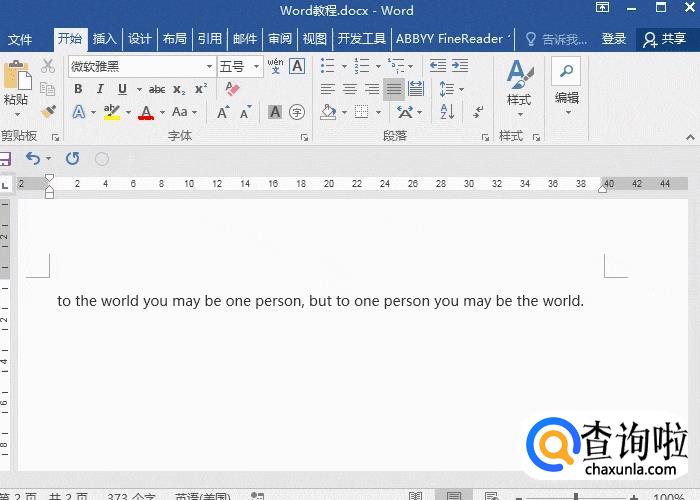
Task: Click the phonetic guide wén icon
Action: [x=275, y=66]
